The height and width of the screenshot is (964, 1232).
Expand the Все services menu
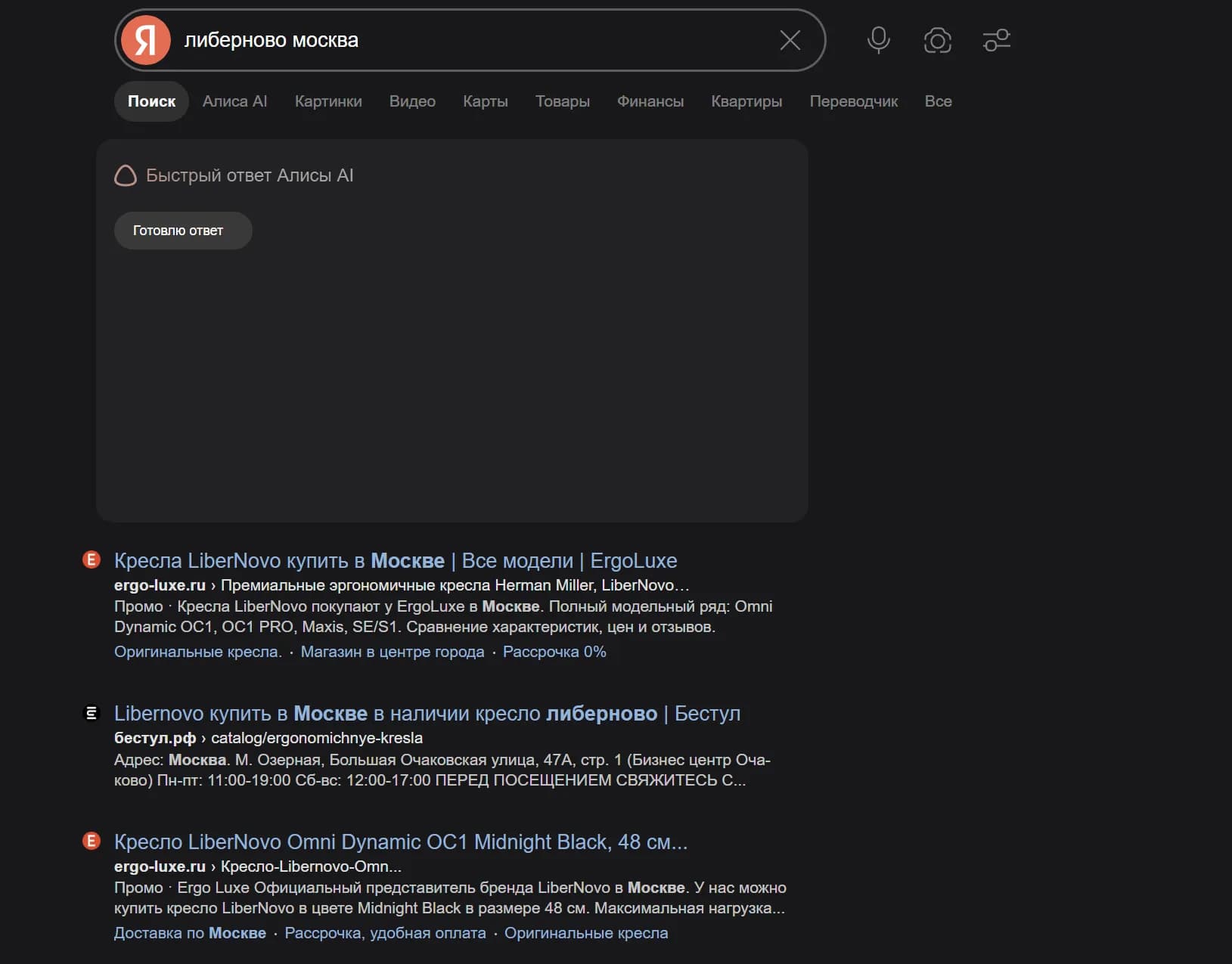pyautogui.click(x=939, y=101)
